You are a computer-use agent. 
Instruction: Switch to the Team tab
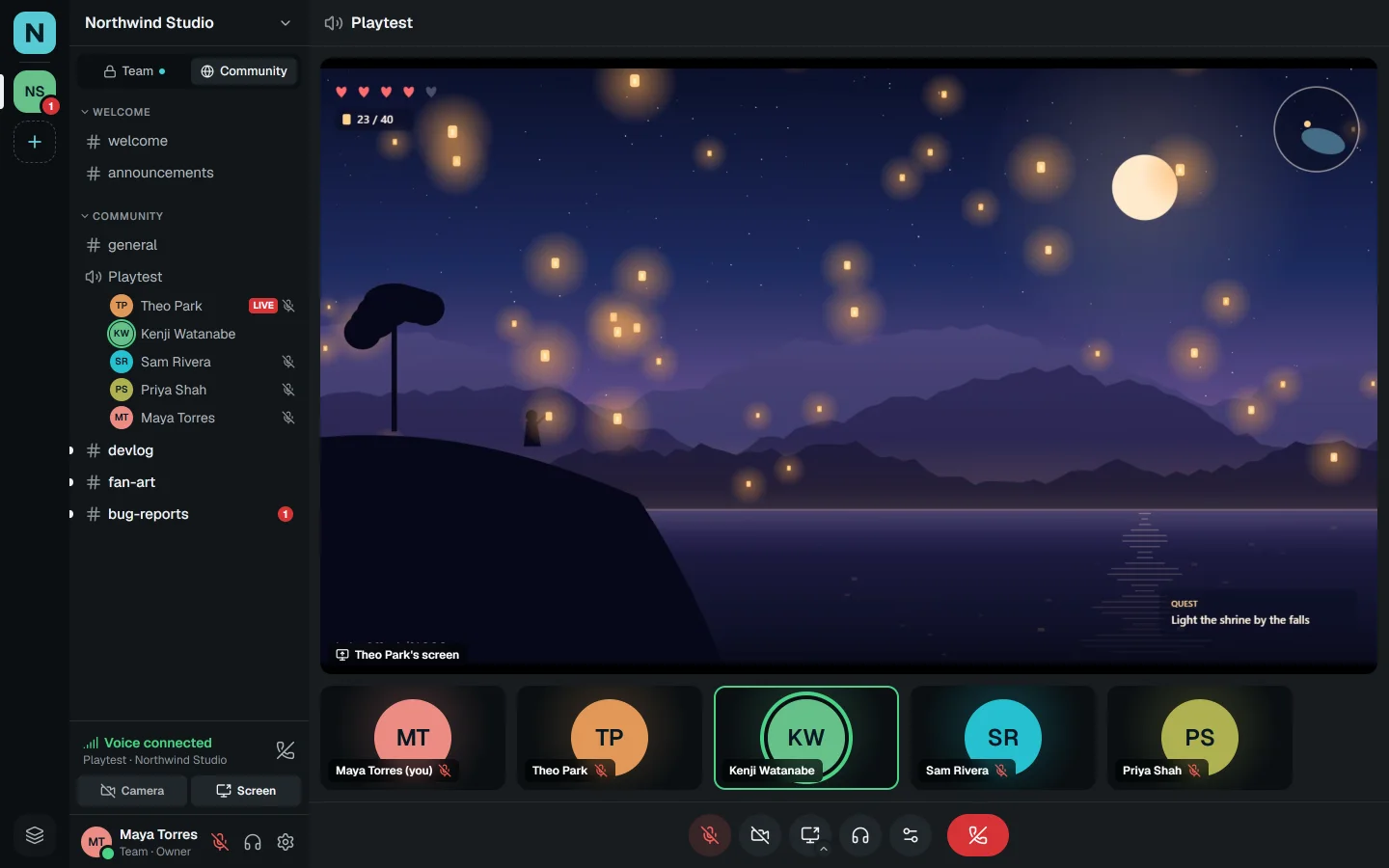click(x=135, y=71)
